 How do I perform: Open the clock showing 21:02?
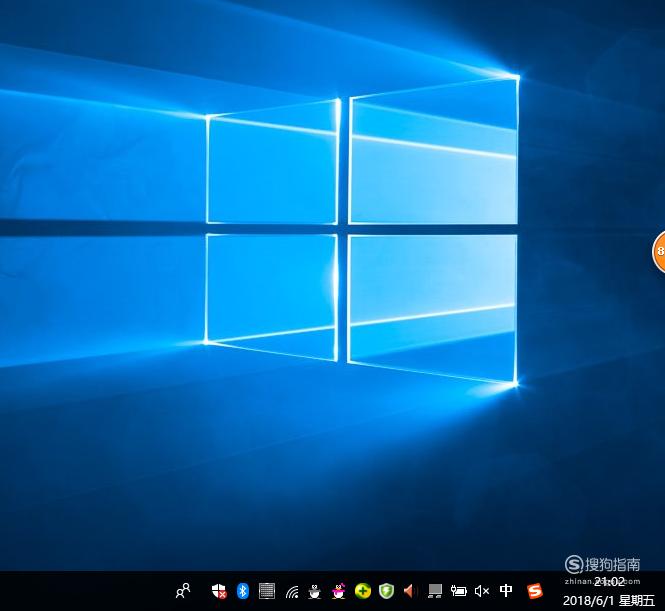tap(609, 582)
